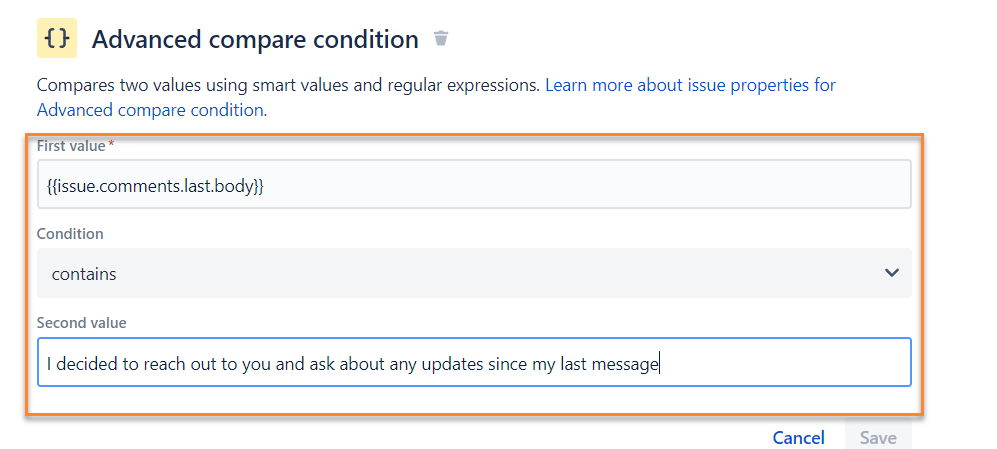Click the "Second value" field label
This screenshot has width=997, height=449.
click(x=81, y=323)
